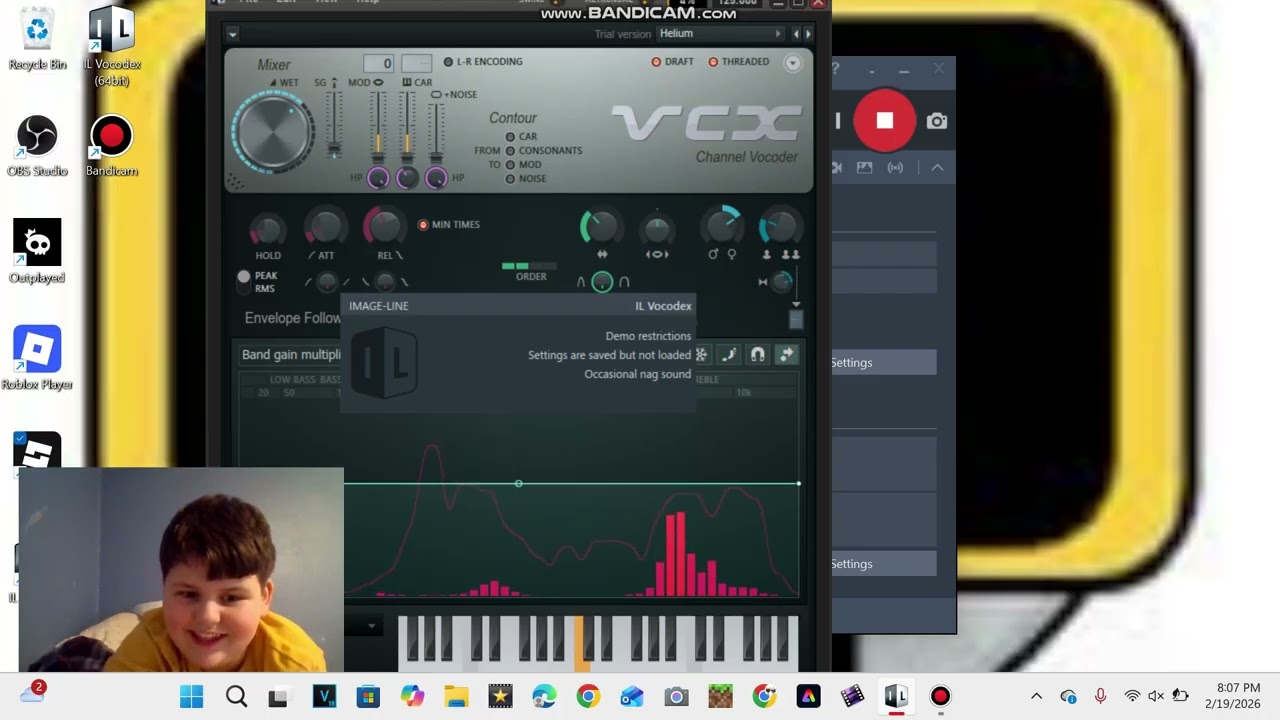Click the stereo spread knob

(657, 230)
